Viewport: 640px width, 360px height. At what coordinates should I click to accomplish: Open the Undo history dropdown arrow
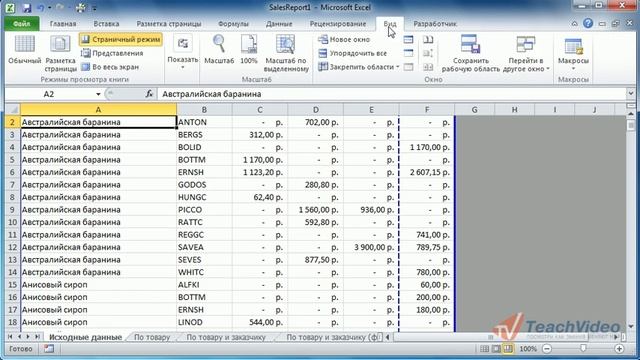point(49,8)
